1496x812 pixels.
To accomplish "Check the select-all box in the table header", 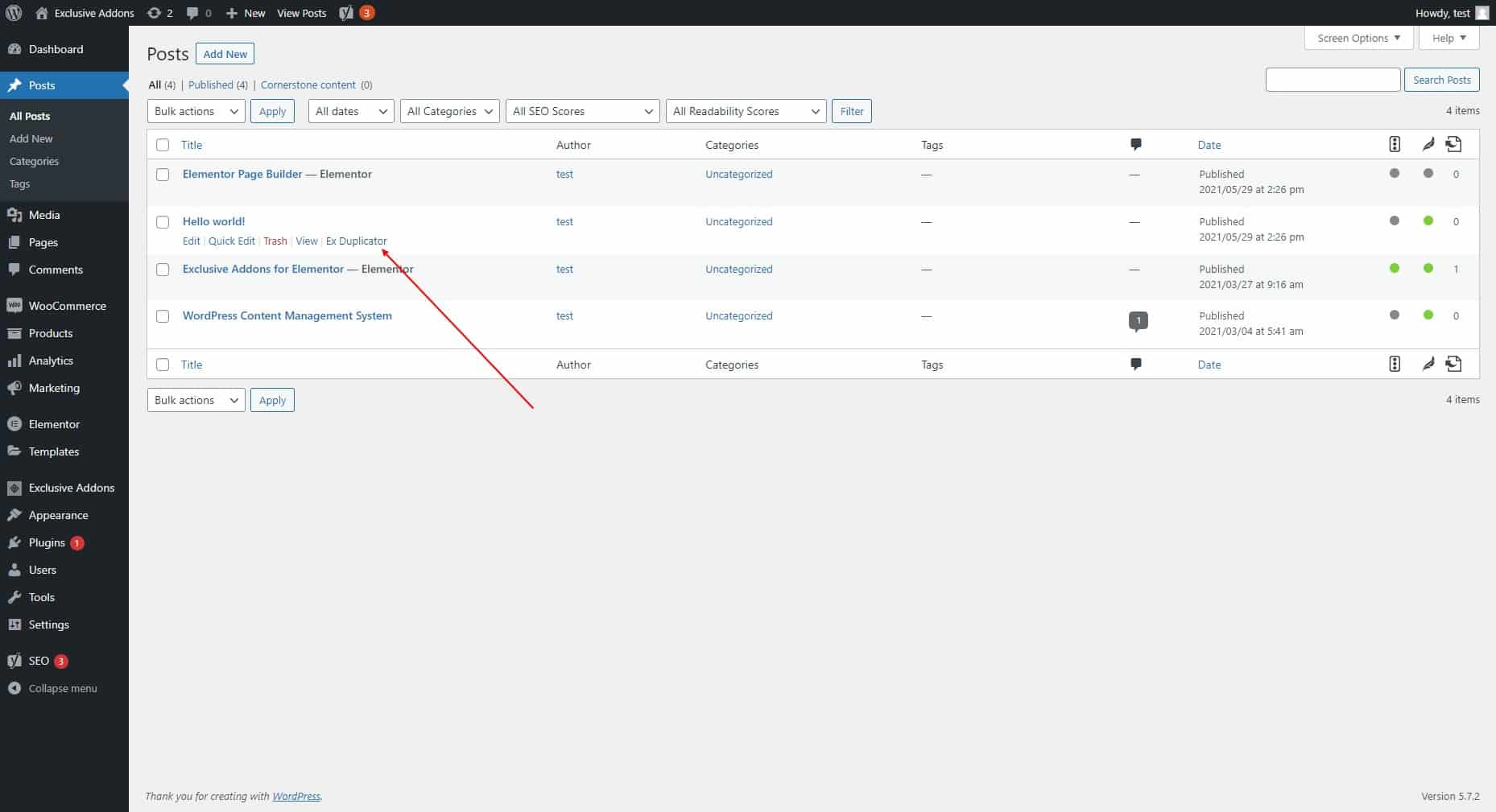I will [163, 145].
